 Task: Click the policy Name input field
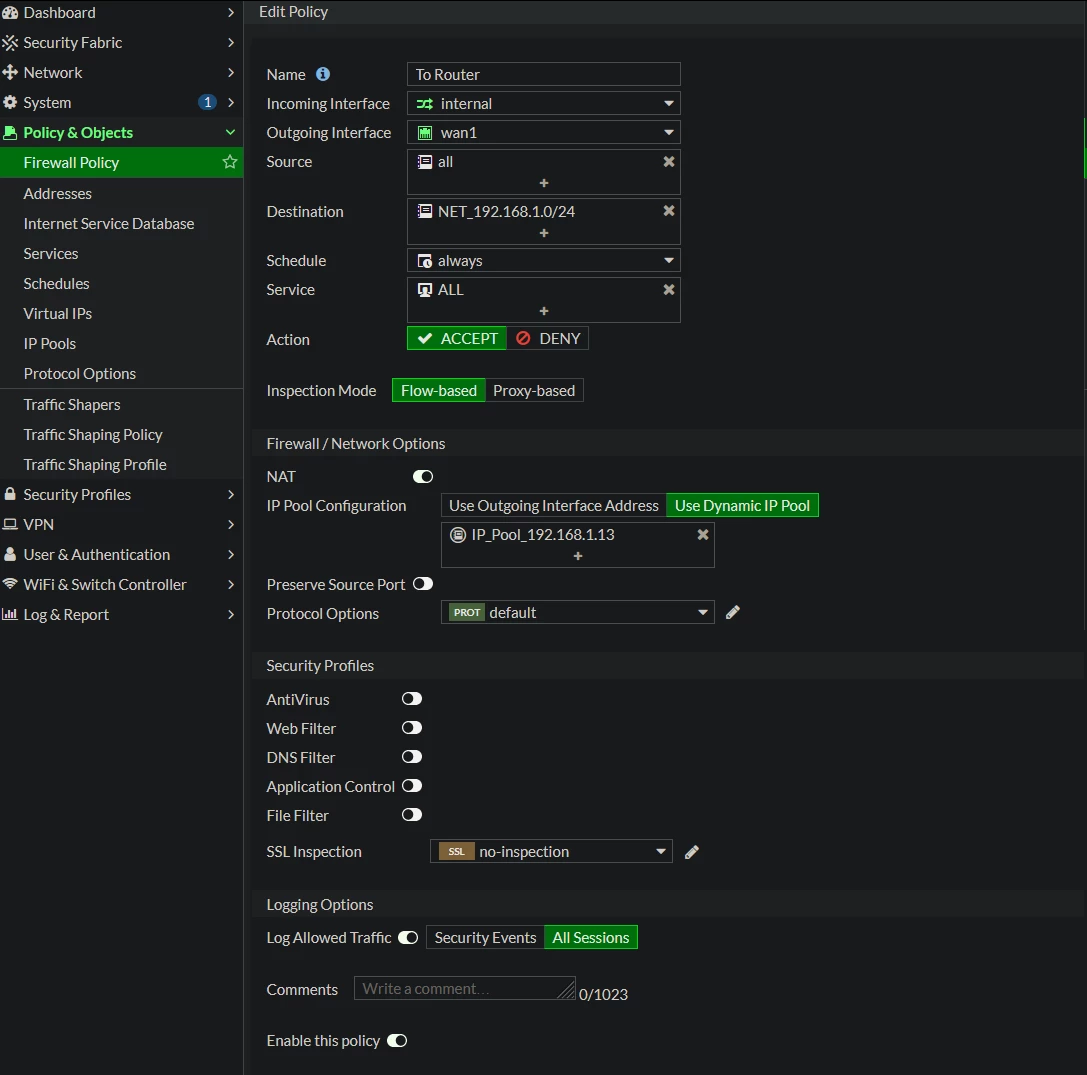pos(544,74)
